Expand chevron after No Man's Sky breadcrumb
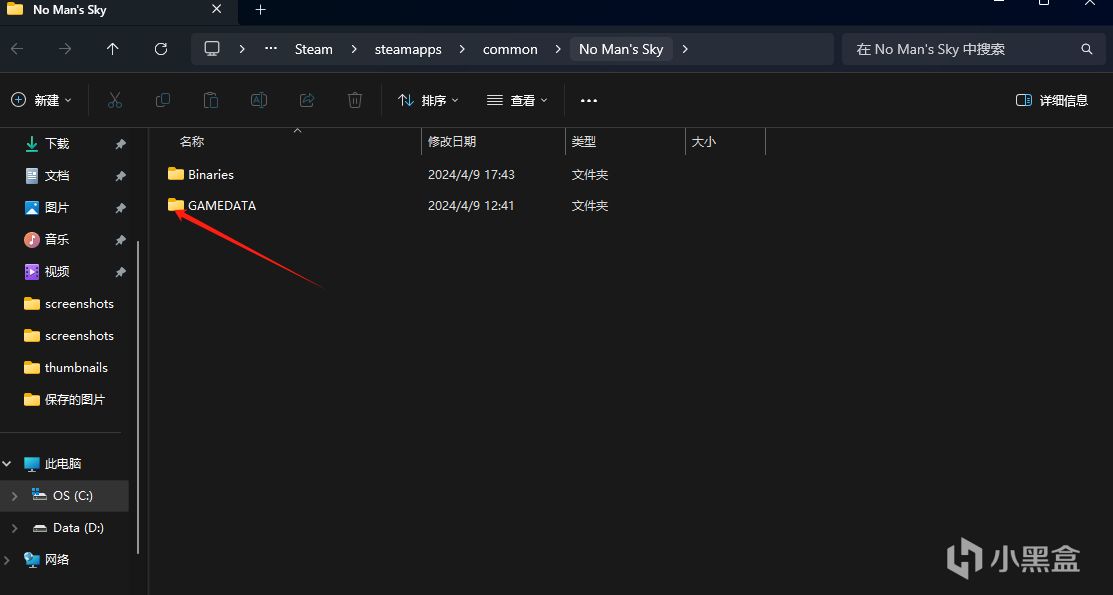 pyautogui.click(x=685, y=49)
